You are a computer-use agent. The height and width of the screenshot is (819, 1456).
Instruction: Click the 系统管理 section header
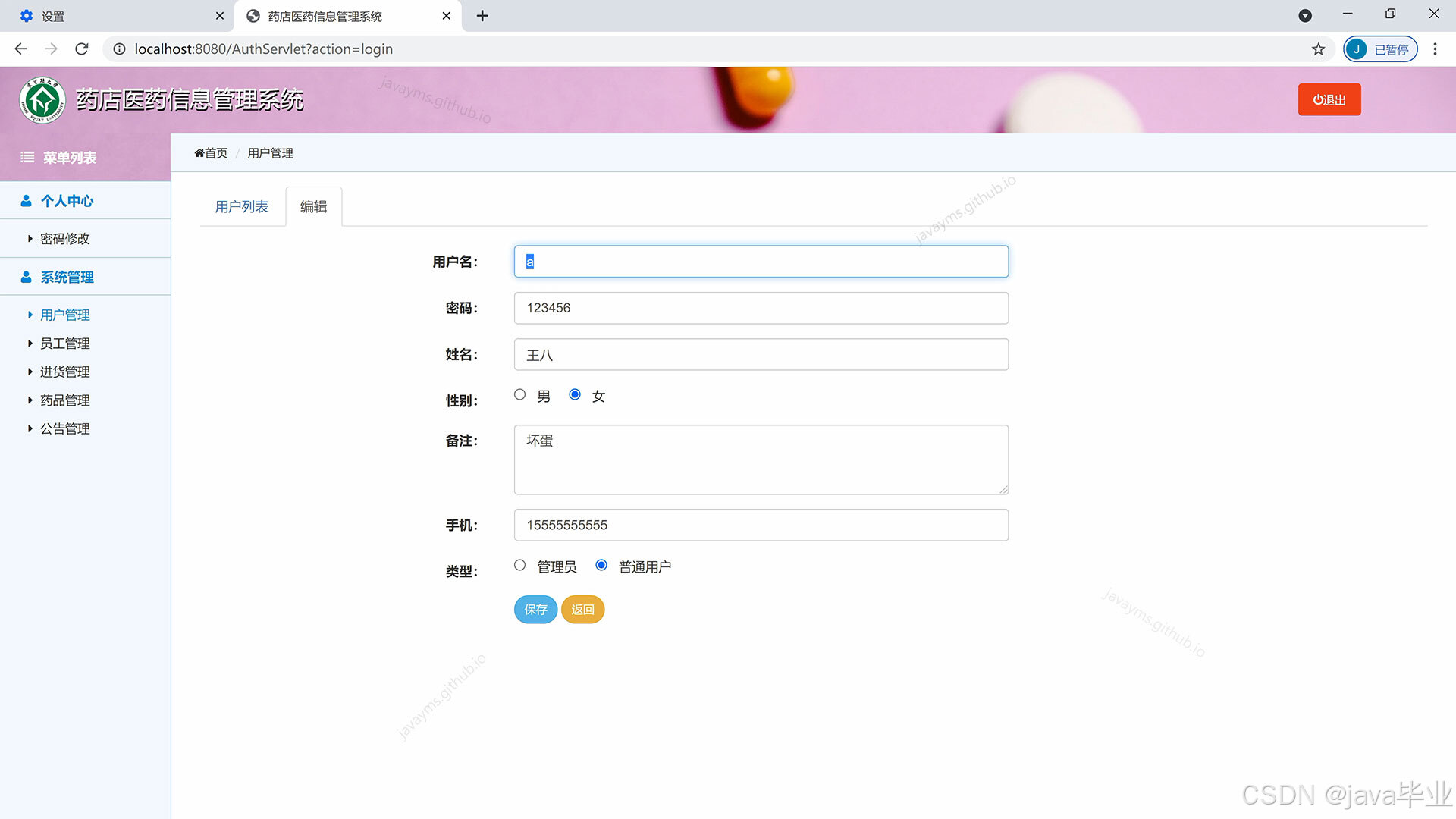click(x=67, y=277)
